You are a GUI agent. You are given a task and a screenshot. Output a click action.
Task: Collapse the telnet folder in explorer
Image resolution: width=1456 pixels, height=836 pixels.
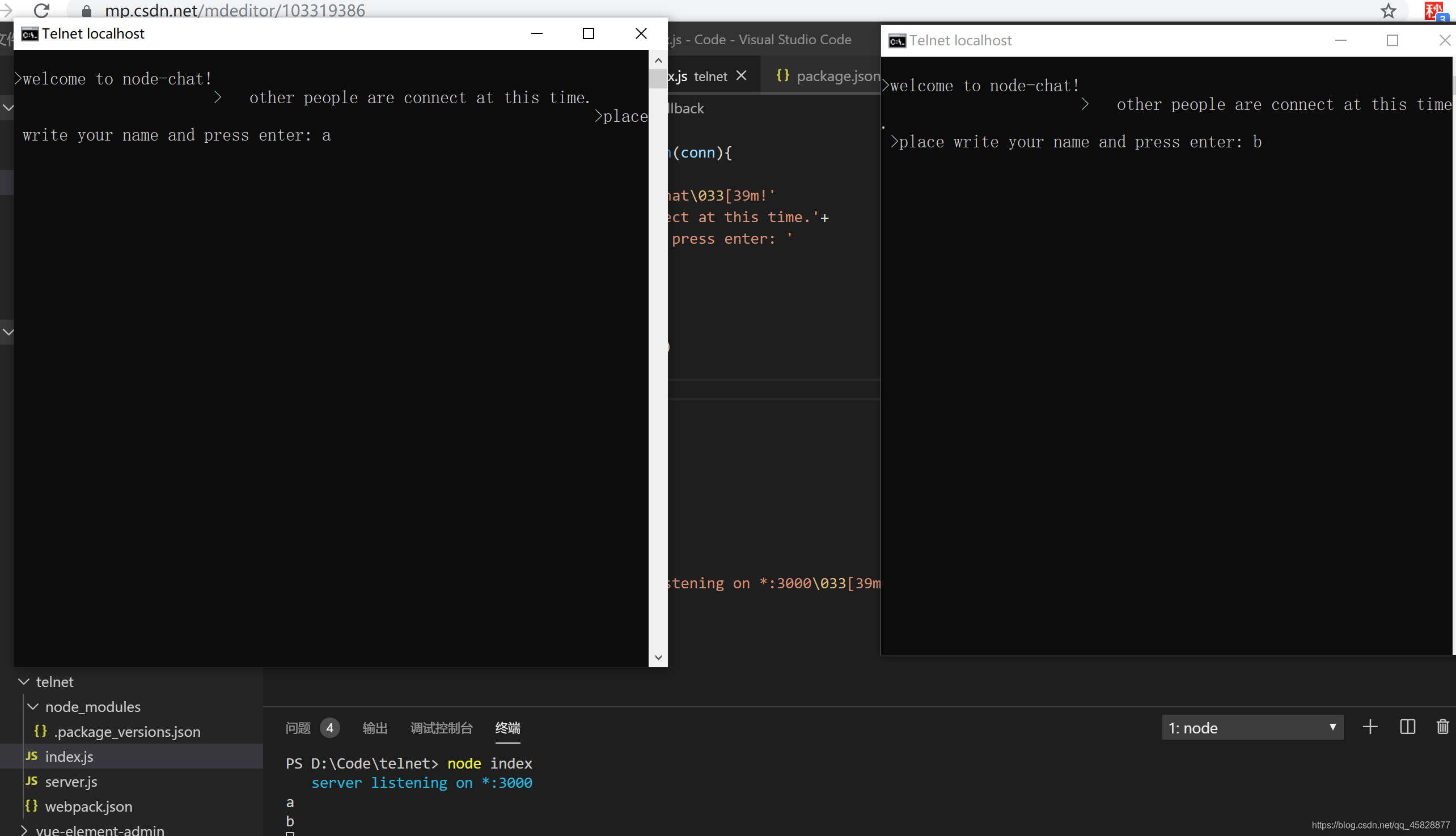click(x=24, y=681)
